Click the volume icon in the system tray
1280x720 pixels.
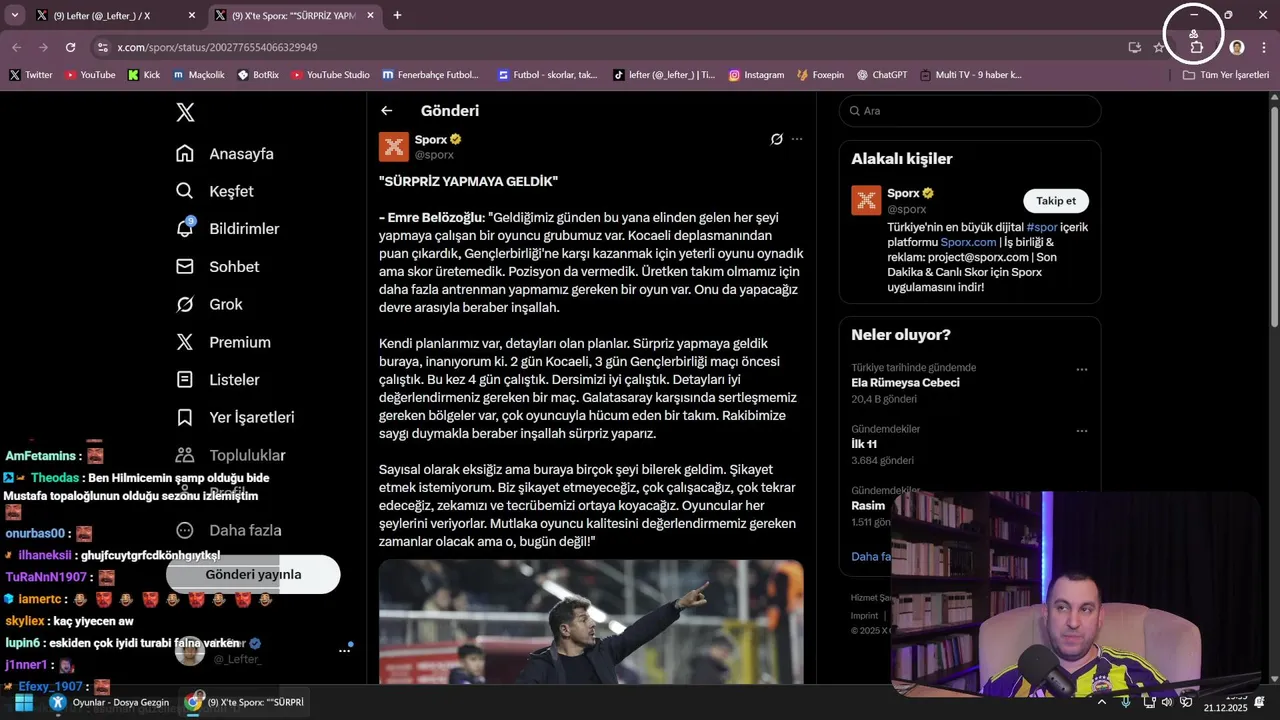pyautogui.click(x=1167, y=702)
